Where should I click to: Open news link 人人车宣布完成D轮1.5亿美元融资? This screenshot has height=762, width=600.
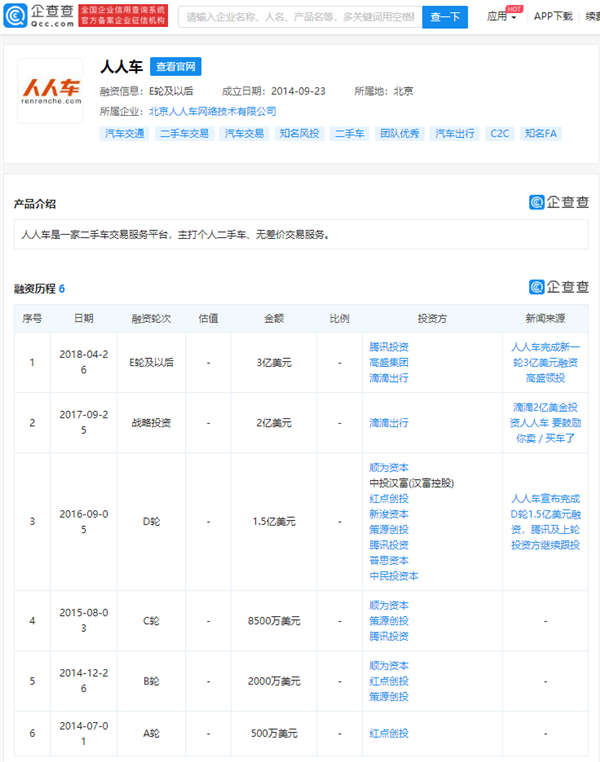545,522
